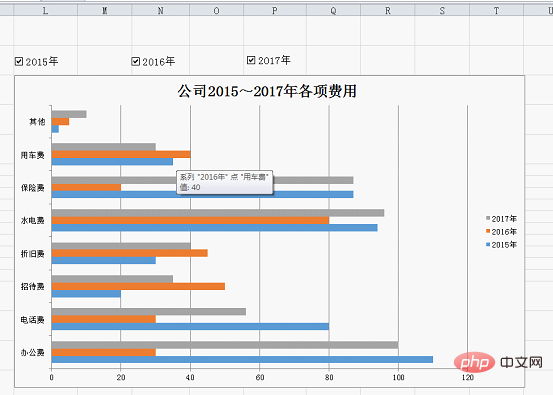Select column P header
Viewport: 553px width, 395px height.
[x=275, y=11]
